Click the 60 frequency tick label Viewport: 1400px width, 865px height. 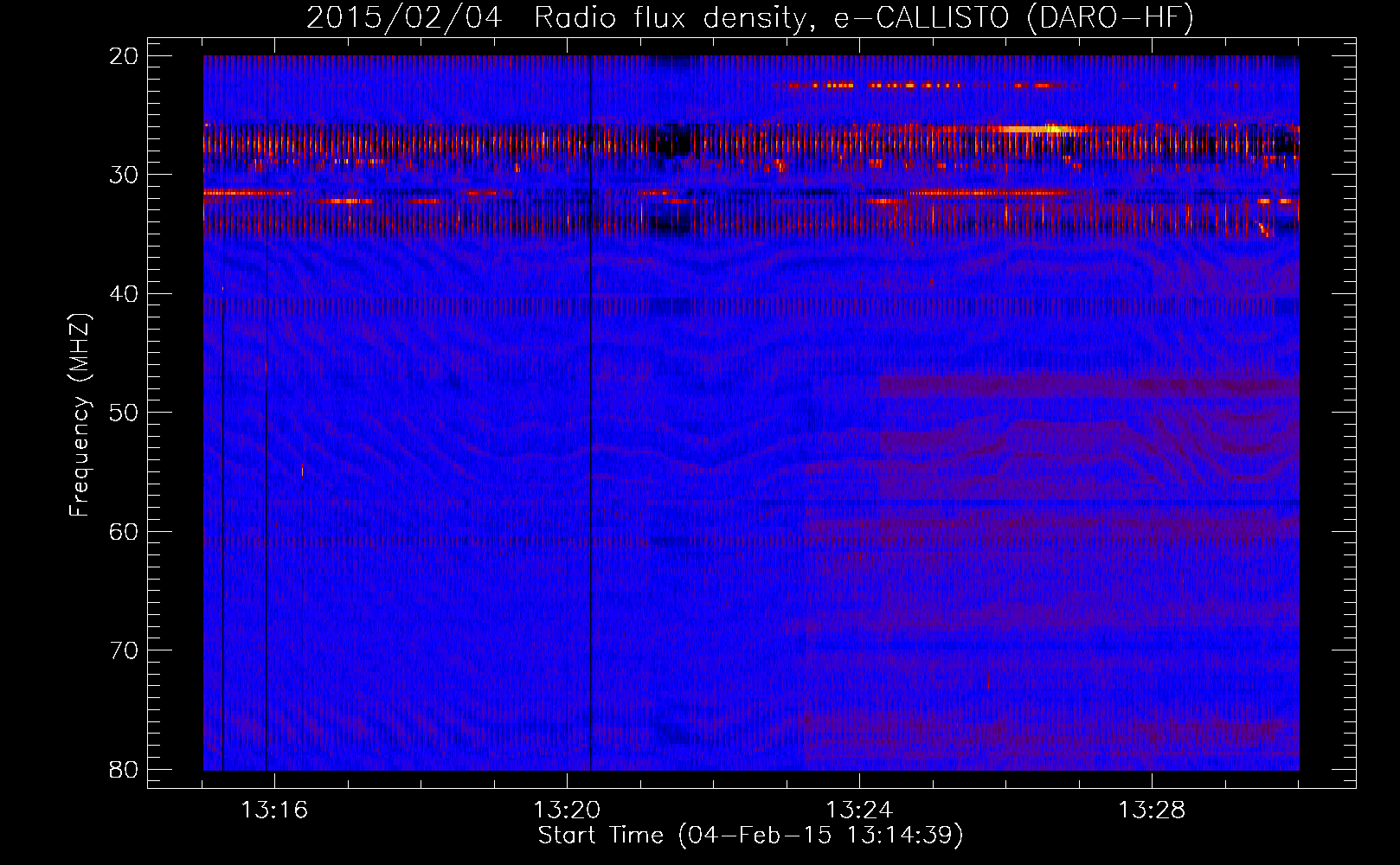(125, 531)
